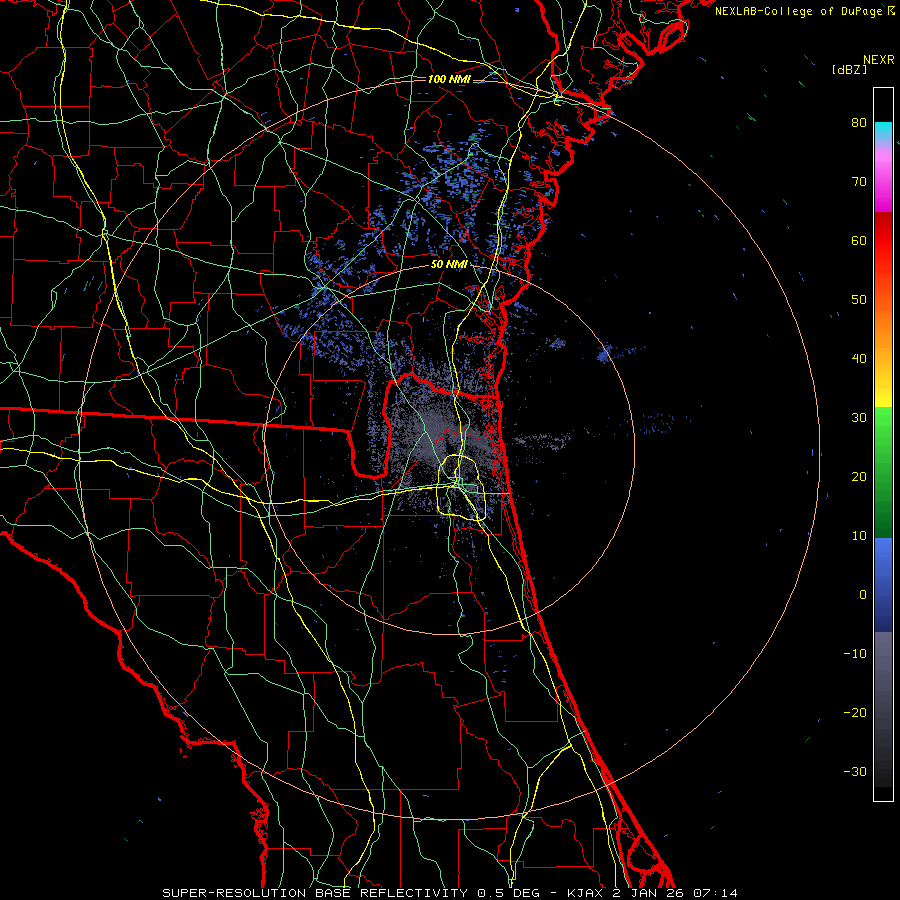Click the -10 dBZ value on the legend
The height and width of the screenshot is (900, 900).
(x=855, y=654)
